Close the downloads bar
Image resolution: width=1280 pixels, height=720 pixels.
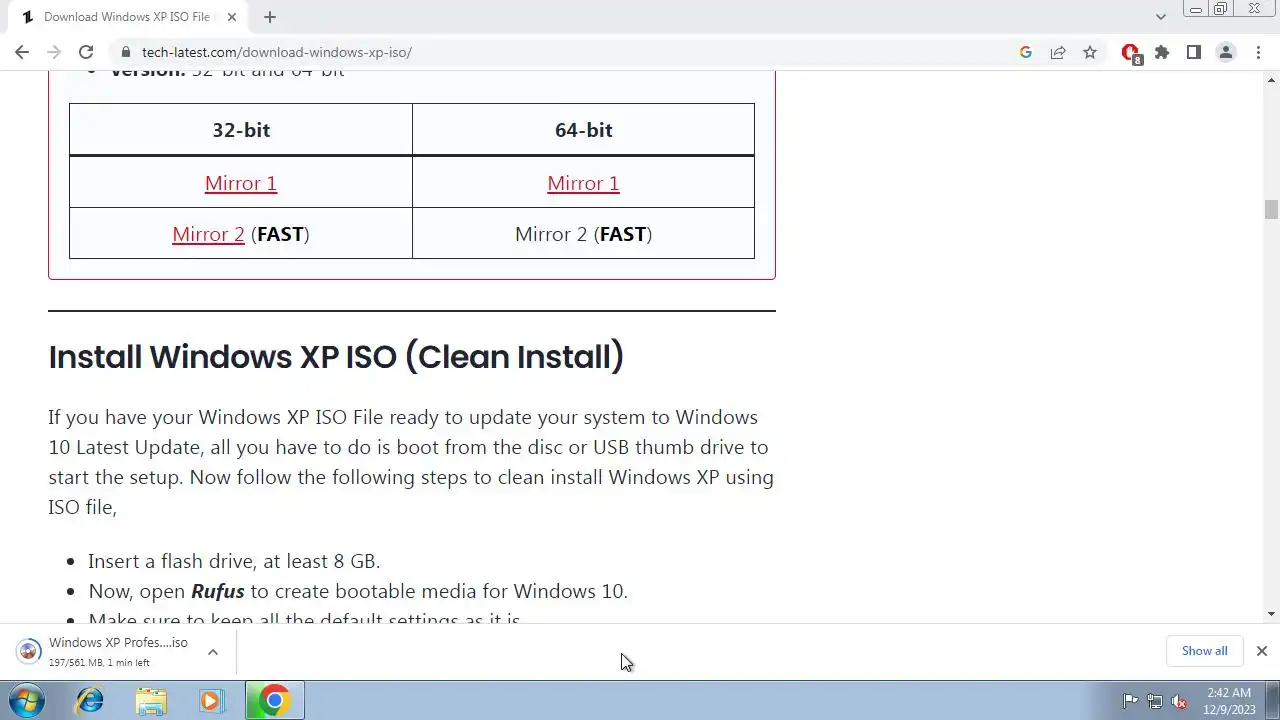pyautogui.click(x=1262, y=651)
